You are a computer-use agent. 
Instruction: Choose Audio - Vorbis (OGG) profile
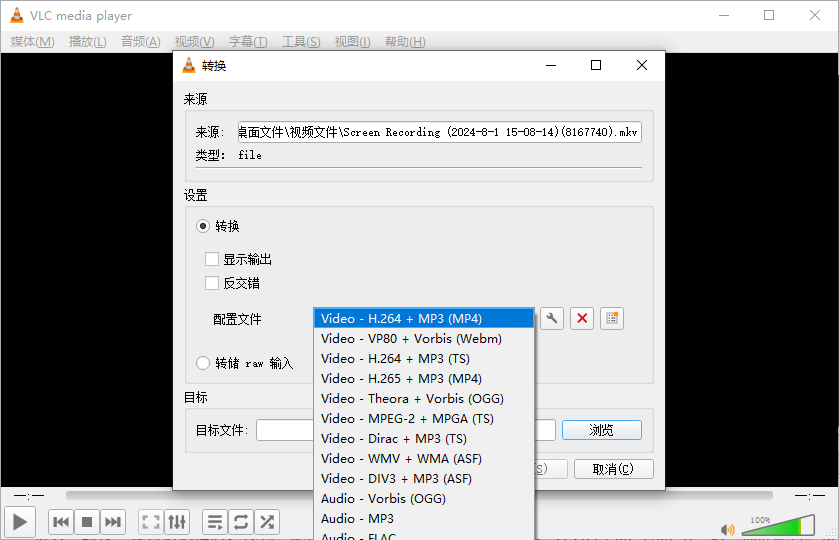(x=424, y=498)
